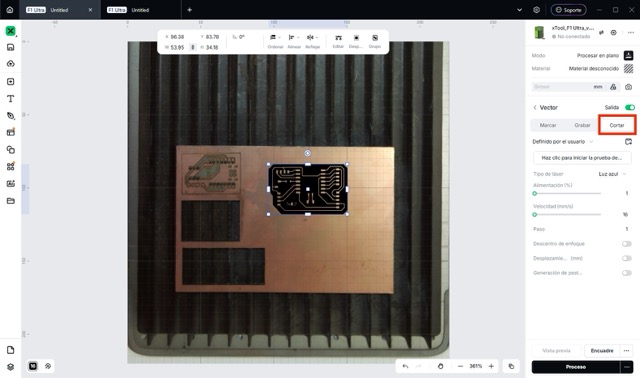Open the xTool green logo menu

click(x=11, y=31)
